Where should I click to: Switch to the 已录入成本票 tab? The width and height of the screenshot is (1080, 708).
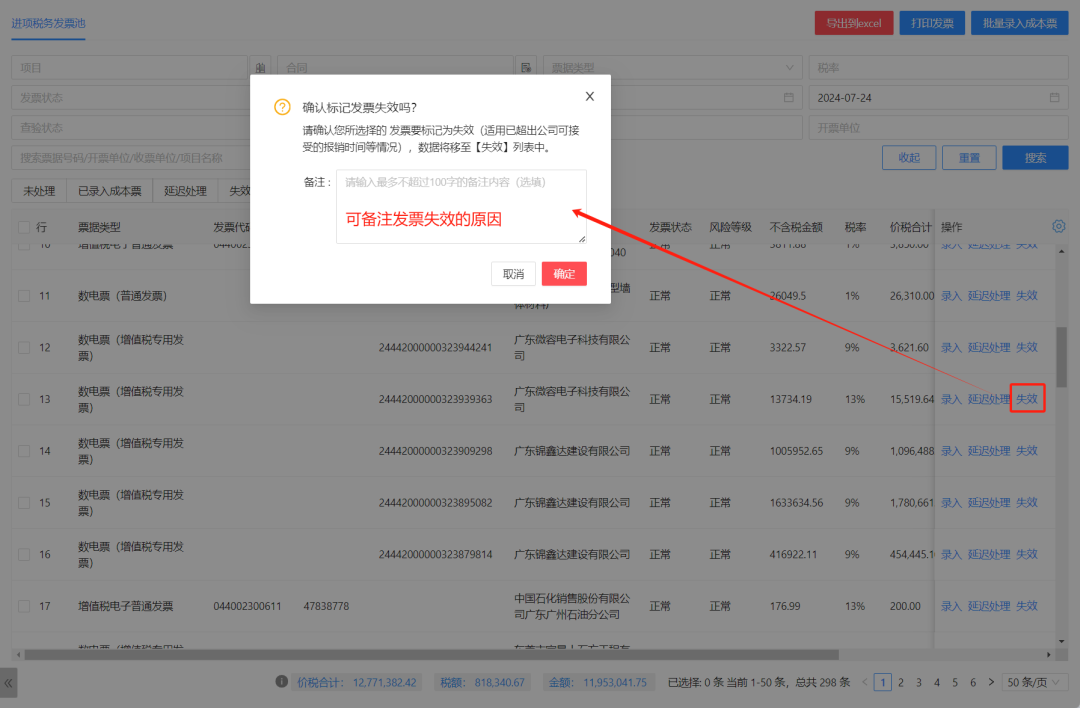tap(110, 191)
